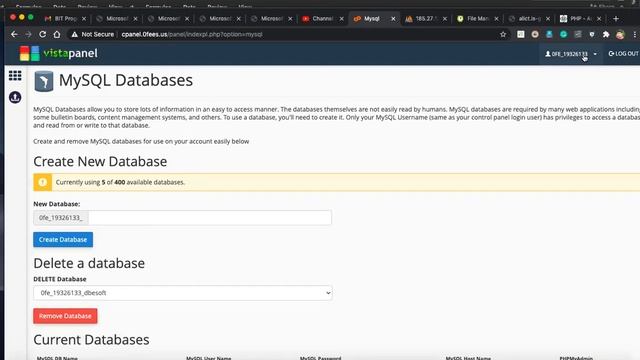640x360 pixels.
Task: Click the 'Delete a database' heading
Action: pyautogui.click(x=89, y=263)
